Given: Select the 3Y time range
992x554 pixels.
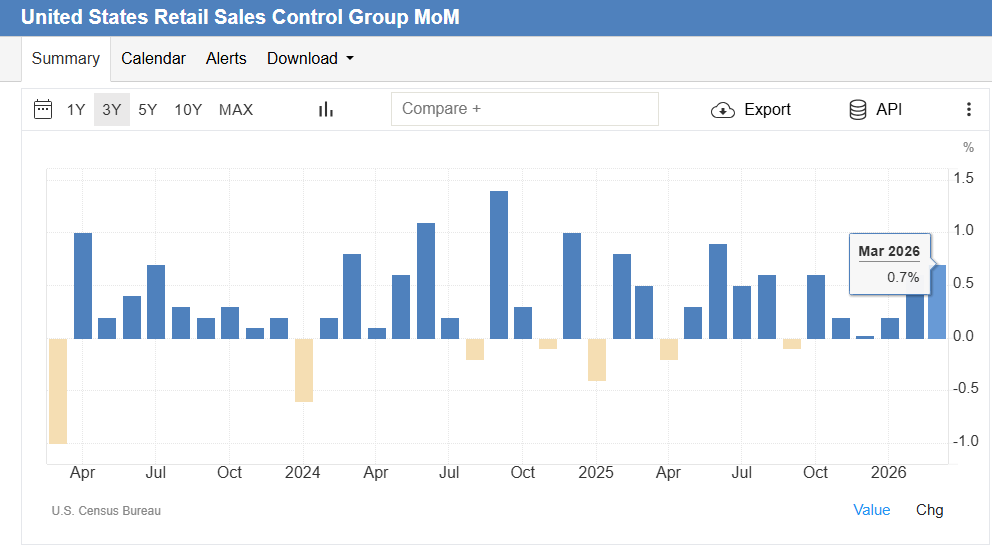Looking at the screenshot, I should click(x=112, y=110).
